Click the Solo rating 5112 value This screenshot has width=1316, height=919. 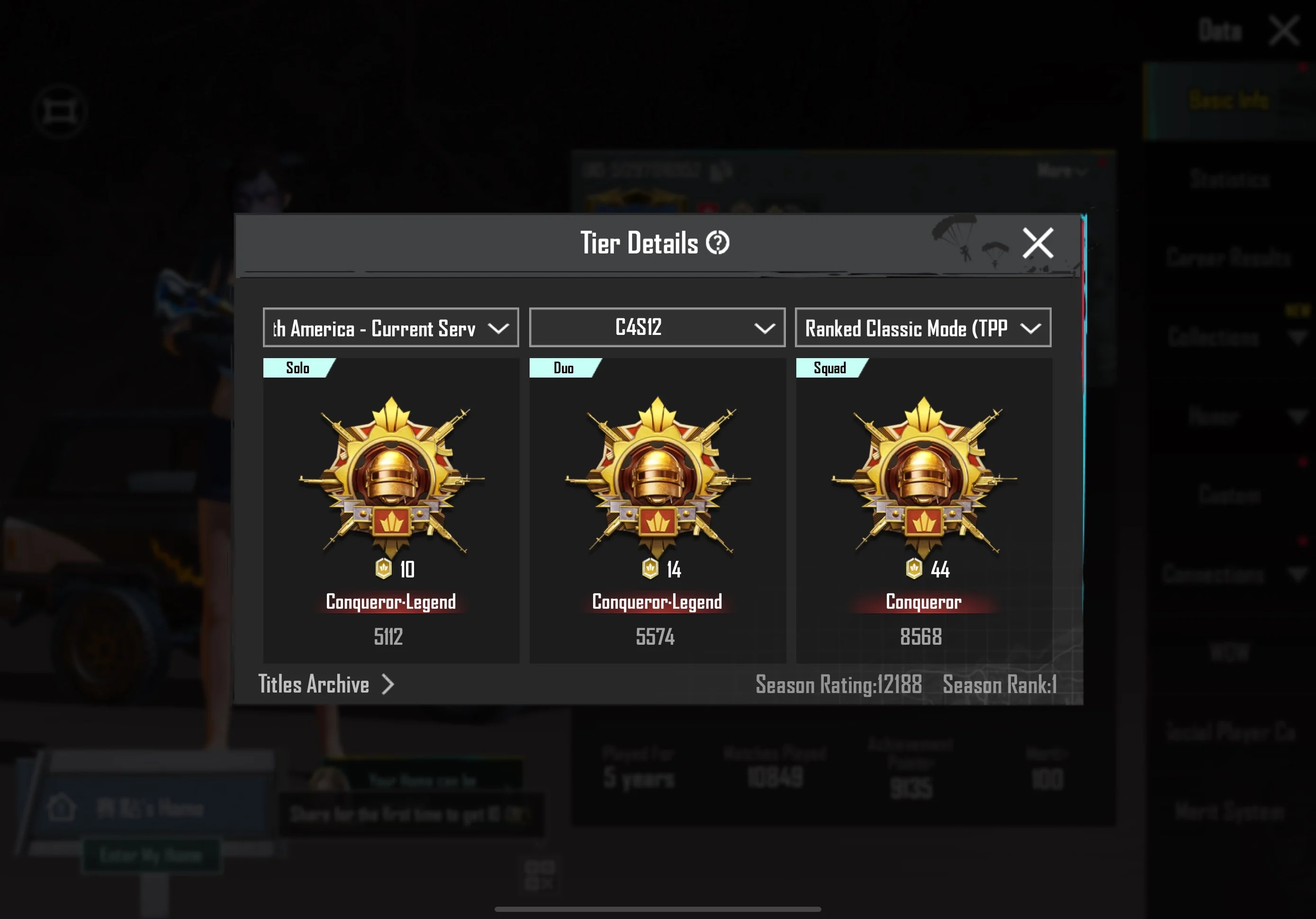click(388, 637)
